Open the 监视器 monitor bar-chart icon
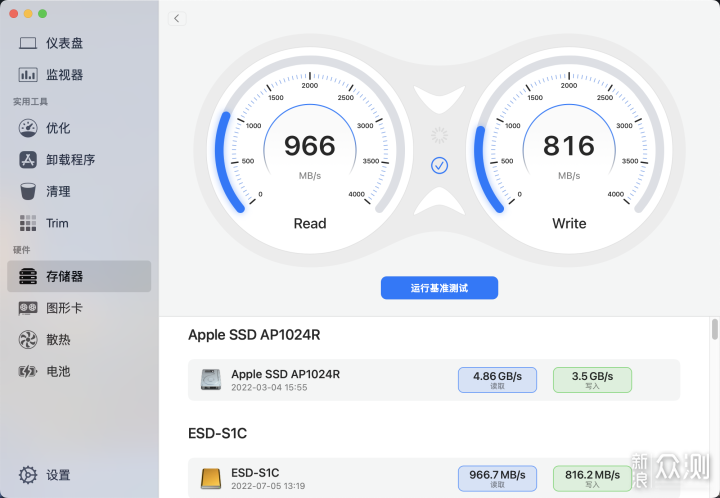 point(28,75)
